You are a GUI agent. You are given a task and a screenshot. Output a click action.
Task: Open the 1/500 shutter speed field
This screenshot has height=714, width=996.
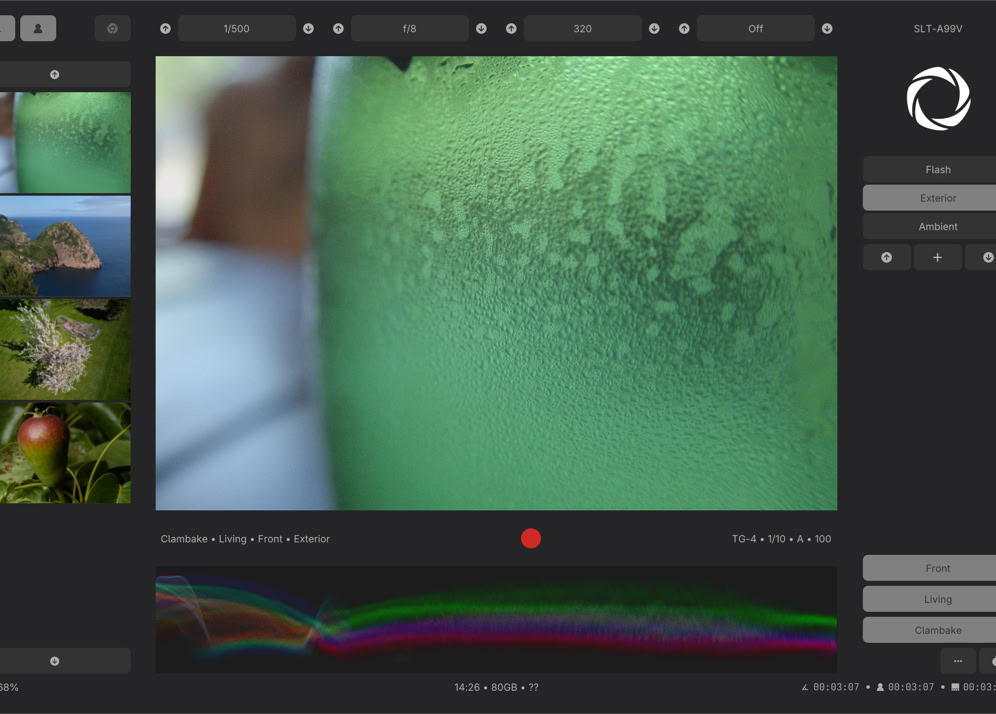[236, 29]
